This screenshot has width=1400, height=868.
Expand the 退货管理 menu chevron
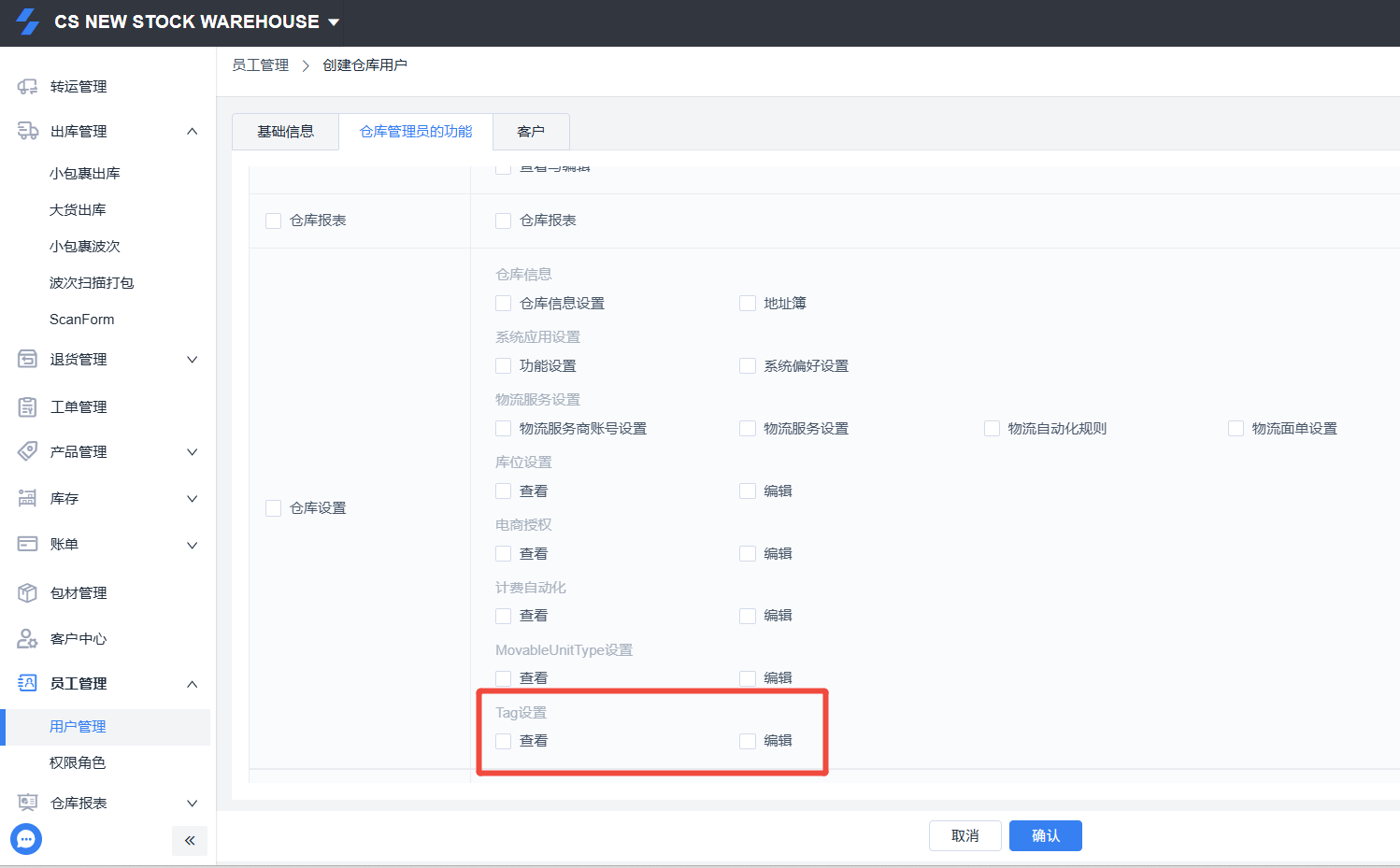(193, 360)
